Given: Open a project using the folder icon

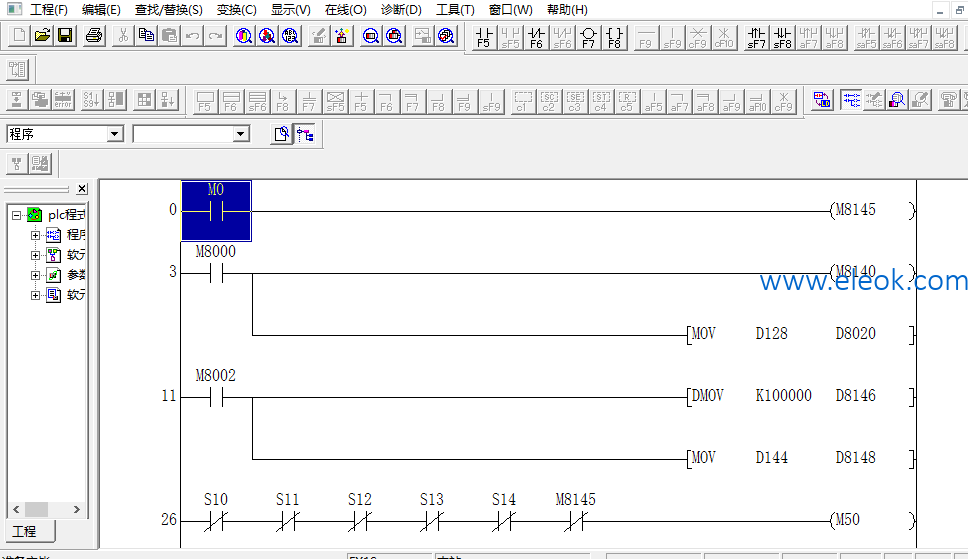Looking at the screenshot, I should pyautogui.click(x=42, y=35).
